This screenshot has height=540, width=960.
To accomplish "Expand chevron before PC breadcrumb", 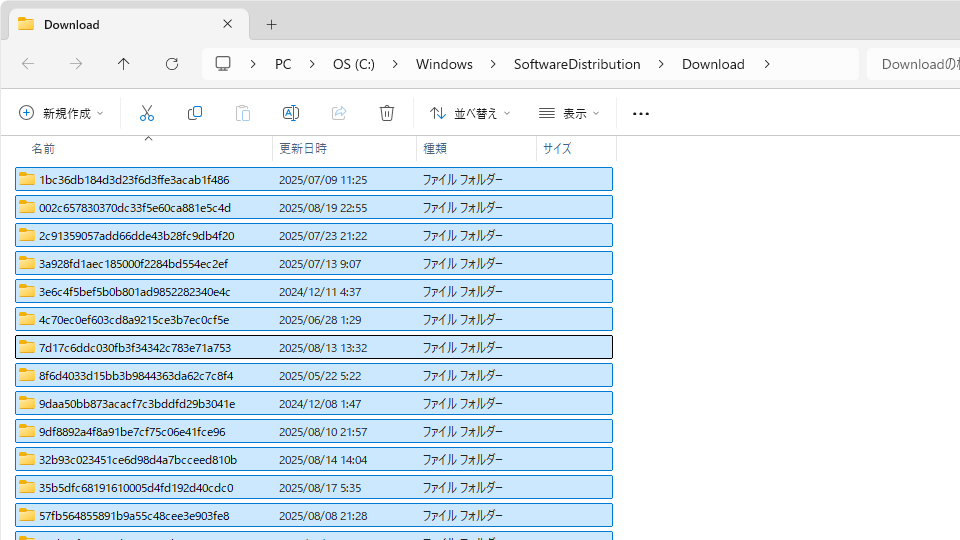I will (x=253, y=64).
